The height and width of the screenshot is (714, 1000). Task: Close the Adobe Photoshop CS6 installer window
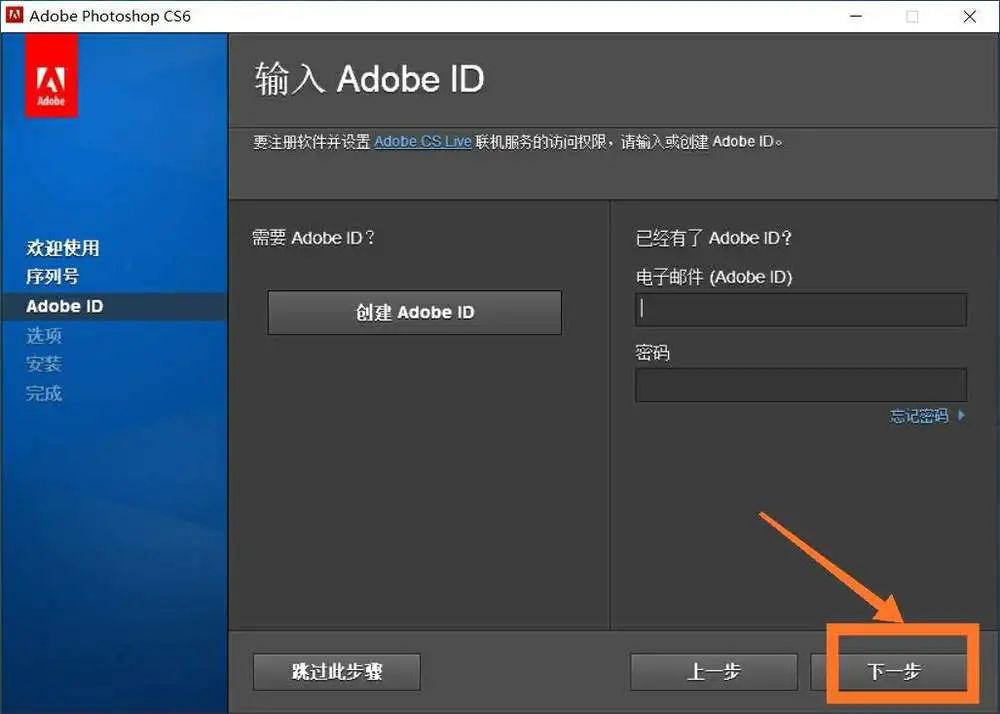click(x=969, y=16)
